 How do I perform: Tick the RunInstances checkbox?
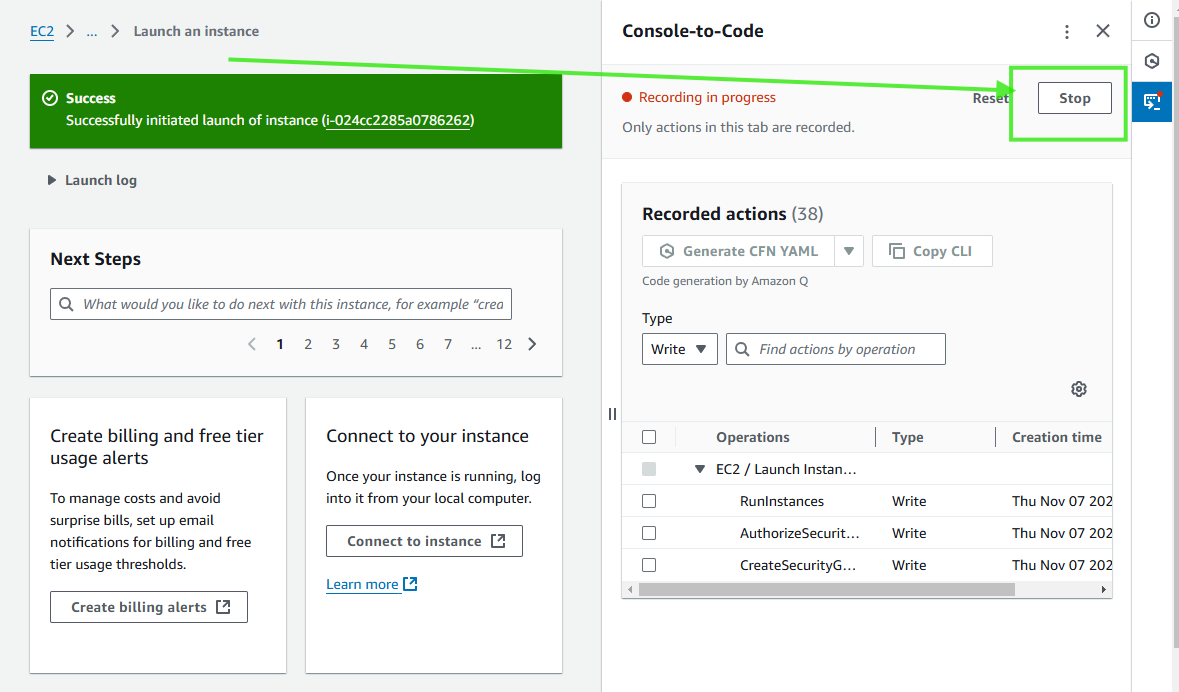(649, 501)
